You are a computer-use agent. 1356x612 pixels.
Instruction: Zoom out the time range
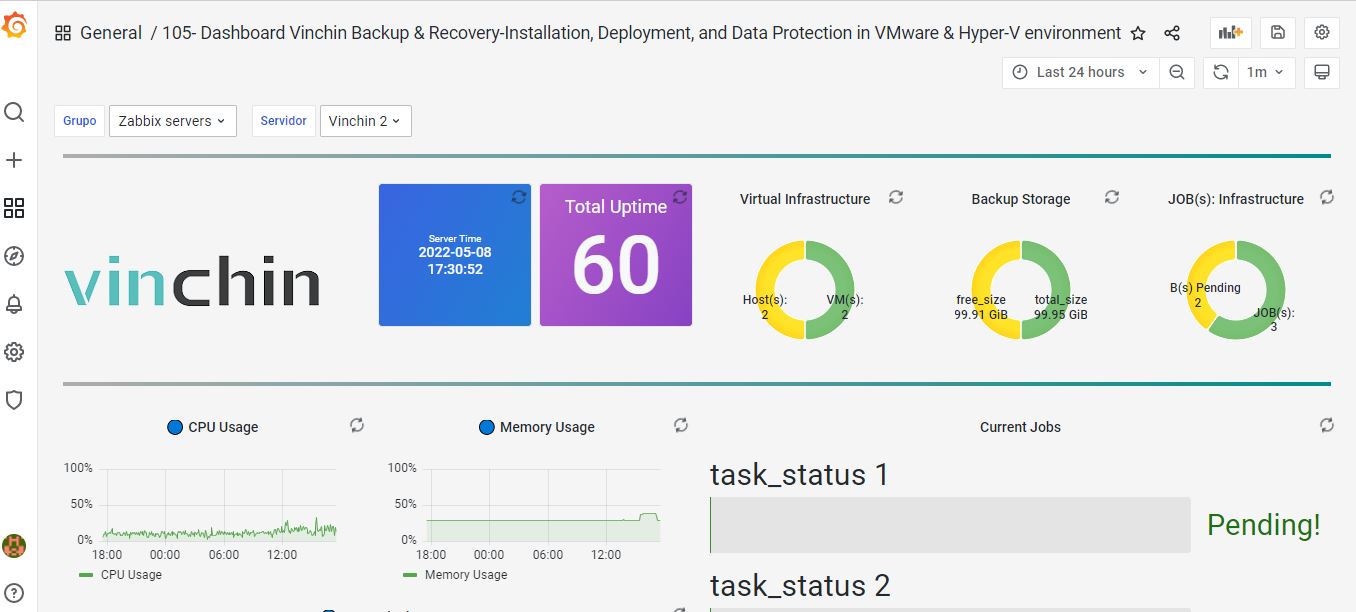coord(1177,72)
